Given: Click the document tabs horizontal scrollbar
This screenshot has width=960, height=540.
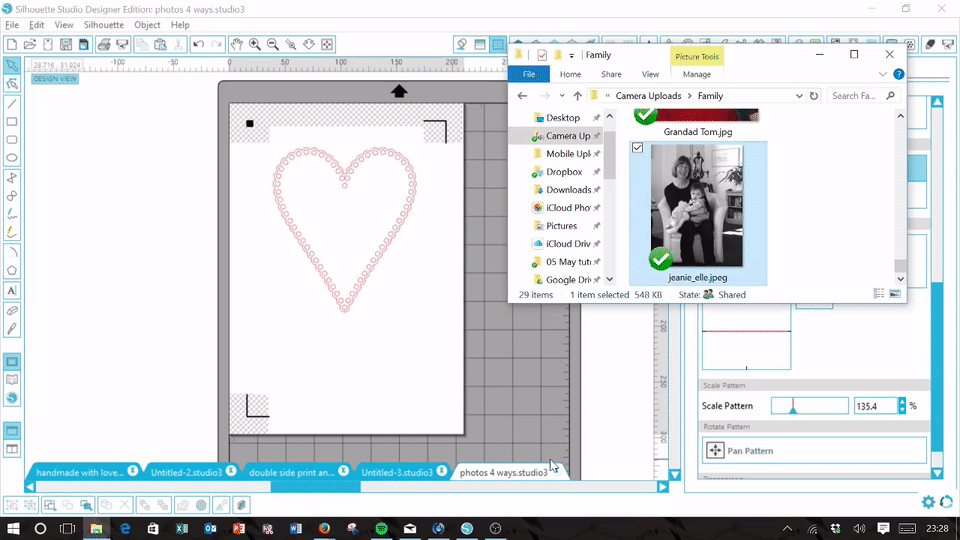Looking at the screenshot, I should (x=347, y=487).
